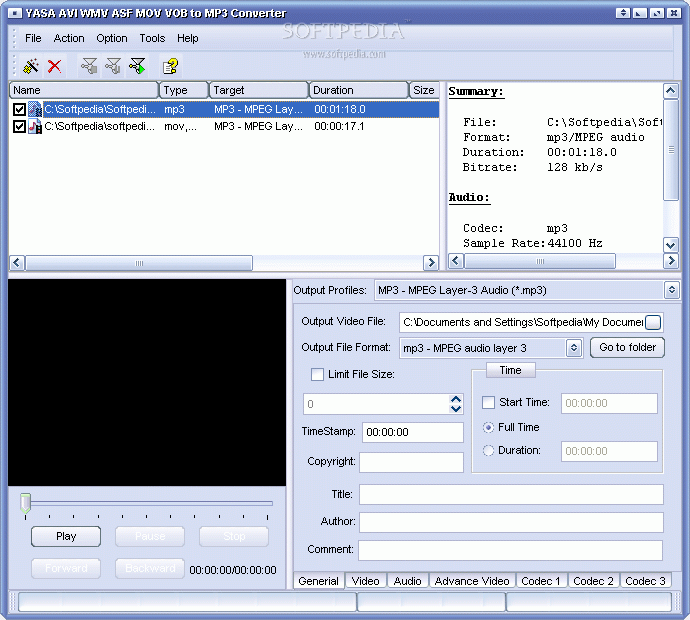690x620 pixels.
Task: Switch to the Video tab
Action: (366, 581)
